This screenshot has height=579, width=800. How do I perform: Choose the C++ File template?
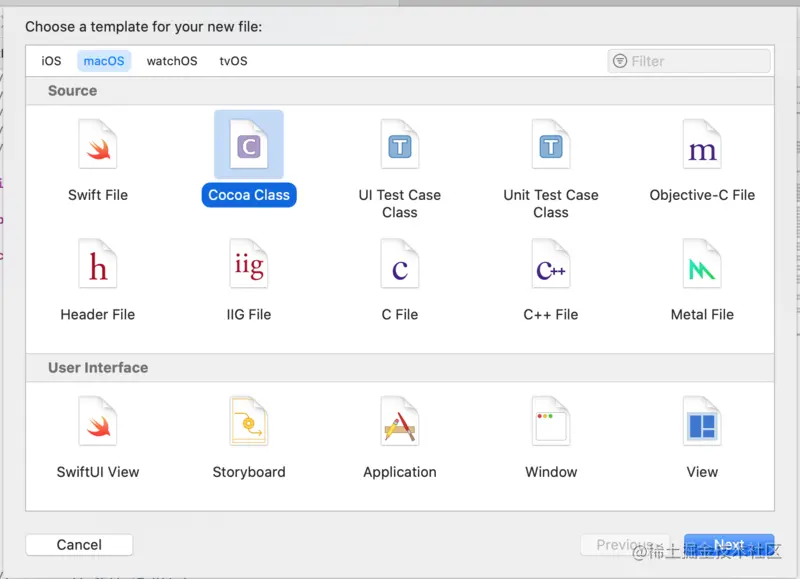[x=551, y=266]
